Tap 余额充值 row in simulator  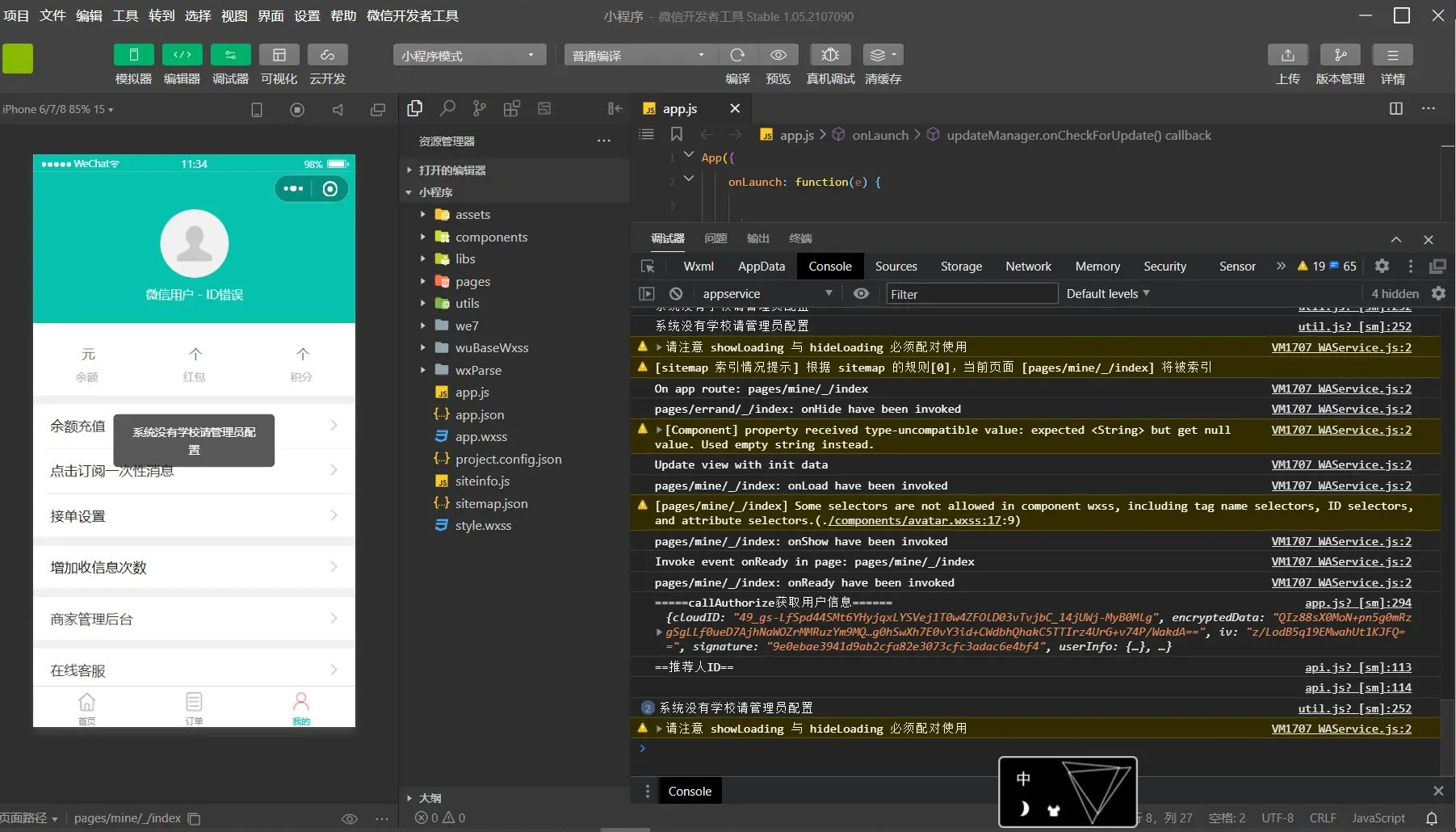point(194,426)
